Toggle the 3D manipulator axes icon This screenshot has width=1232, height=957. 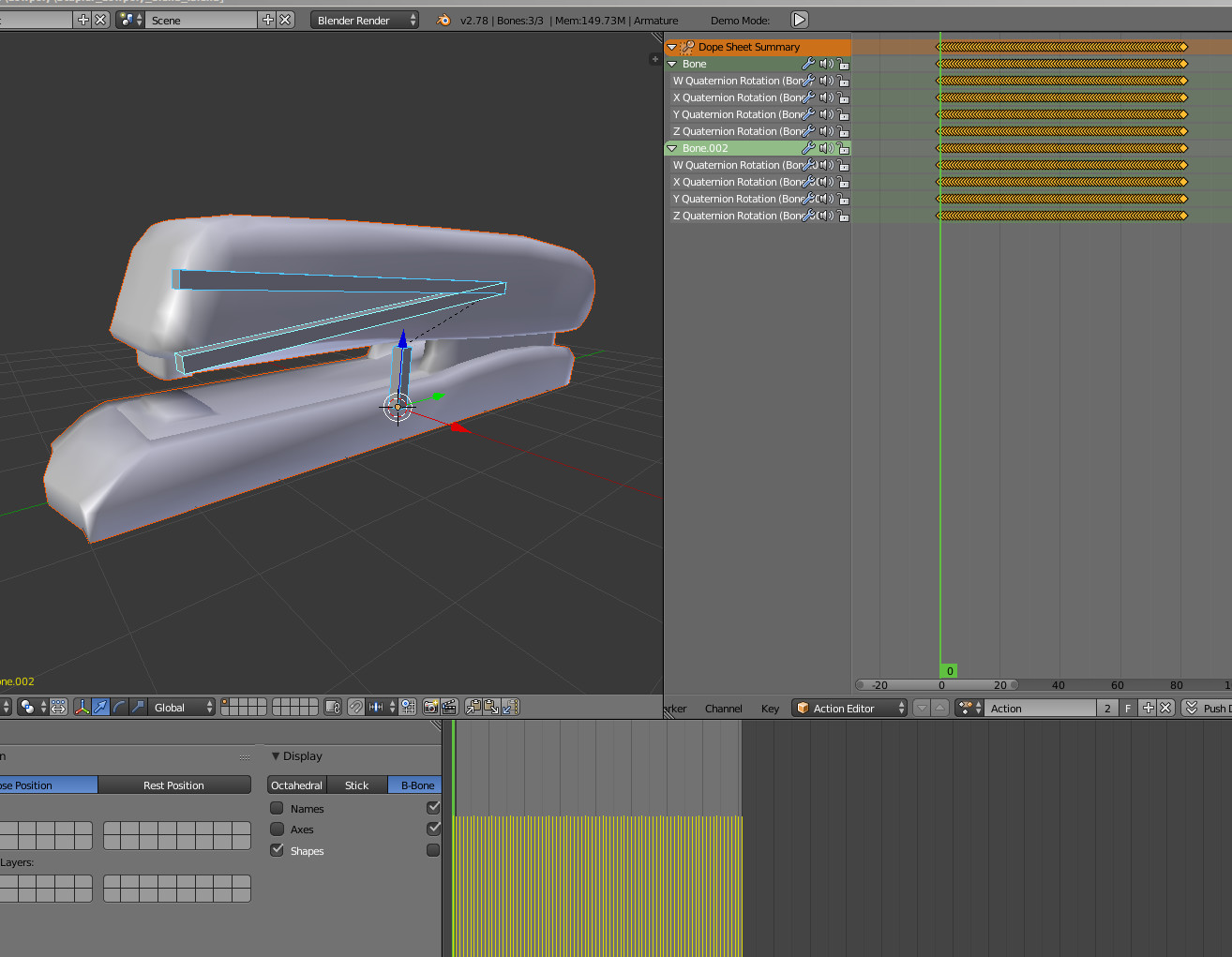click(82, 707)
